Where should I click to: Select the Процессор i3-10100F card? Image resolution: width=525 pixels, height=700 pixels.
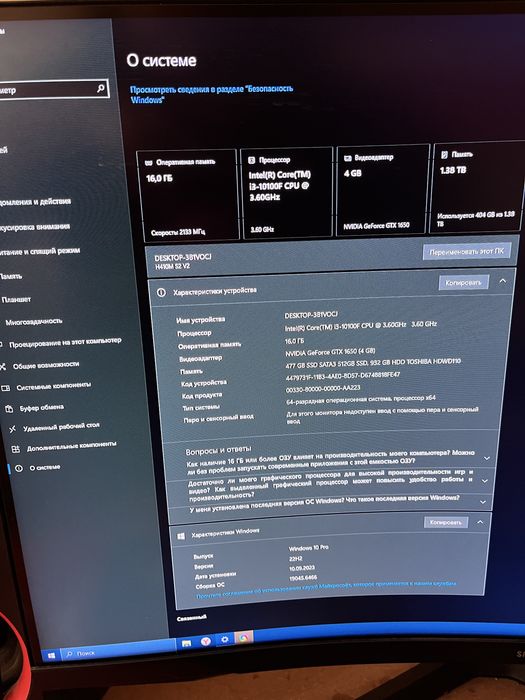(287, 192)
